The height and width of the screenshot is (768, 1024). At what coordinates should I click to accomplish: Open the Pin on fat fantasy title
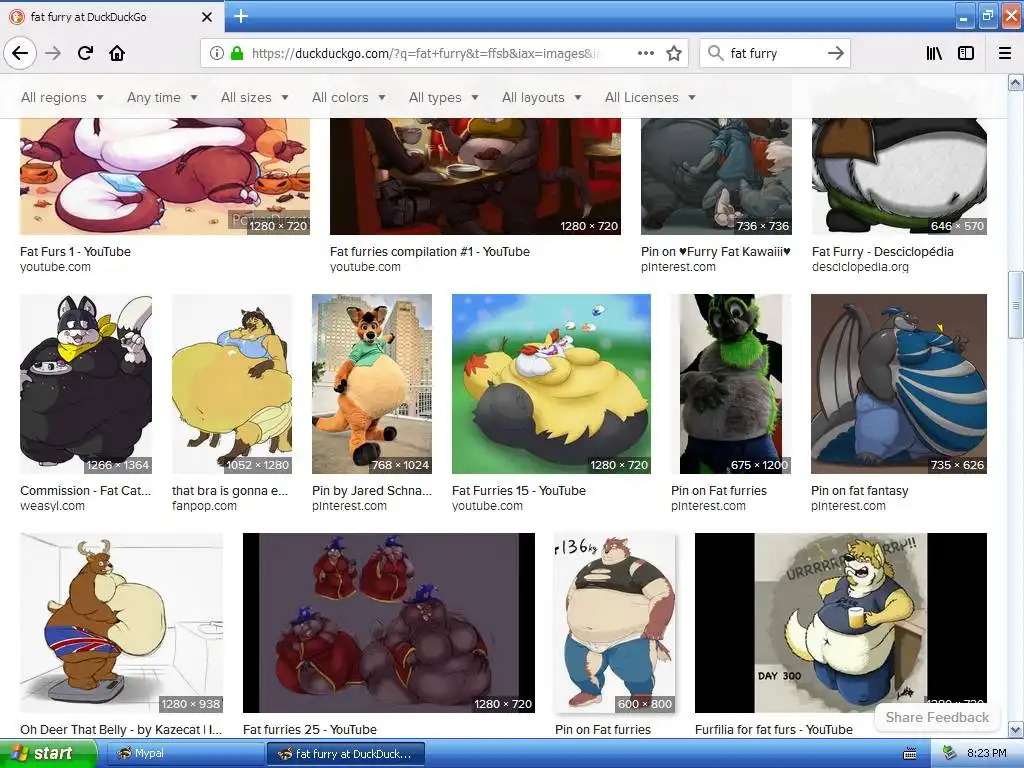point(859,490)
